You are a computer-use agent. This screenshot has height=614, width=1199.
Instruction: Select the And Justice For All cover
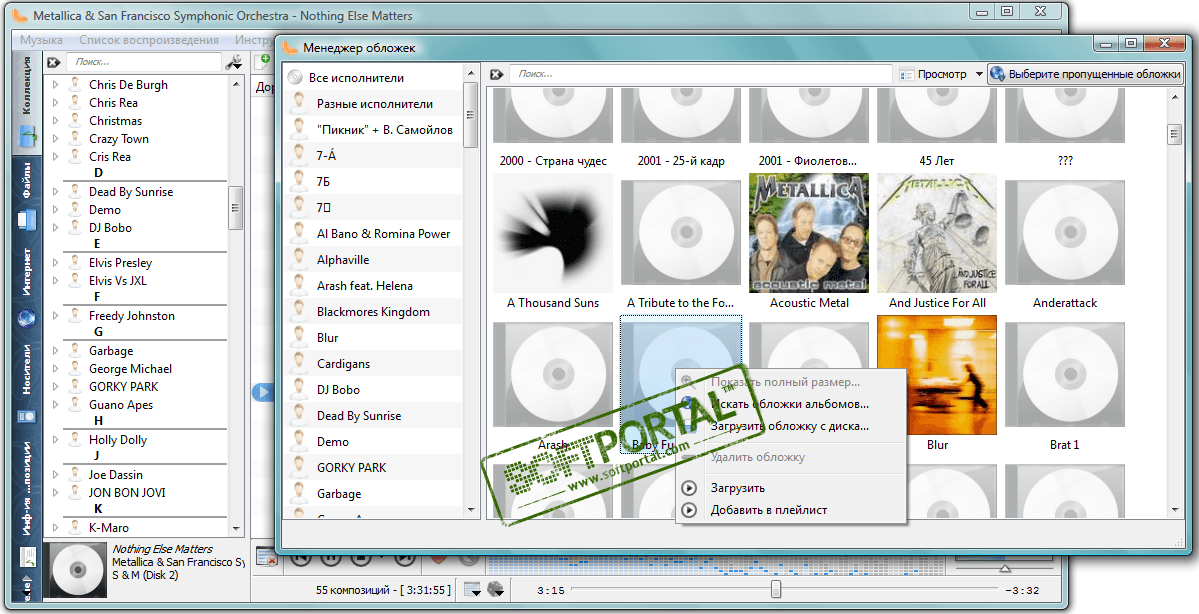[937, 234]
